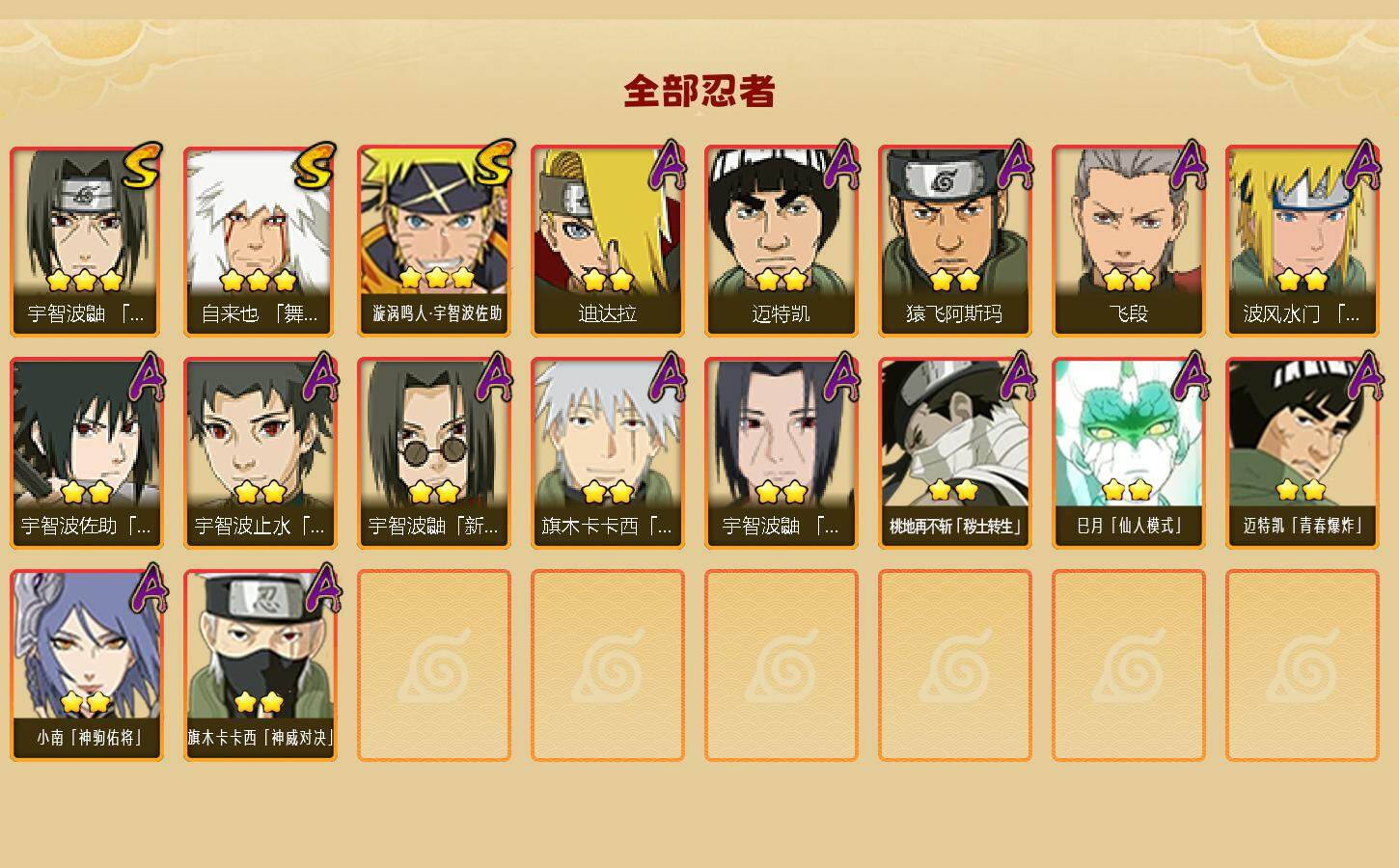Select the 自来也 S-rank card
Screen dimensions: 1399x868
tap(261, 241)
